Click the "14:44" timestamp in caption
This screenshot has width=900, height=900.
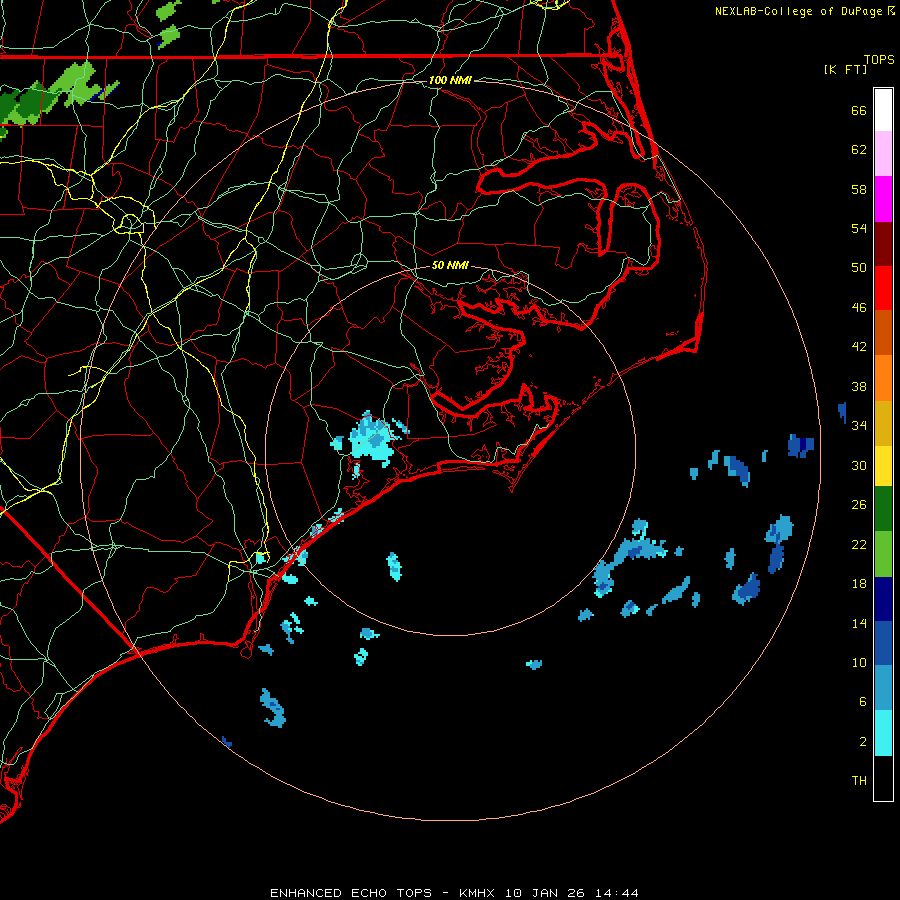pos(616,893)
